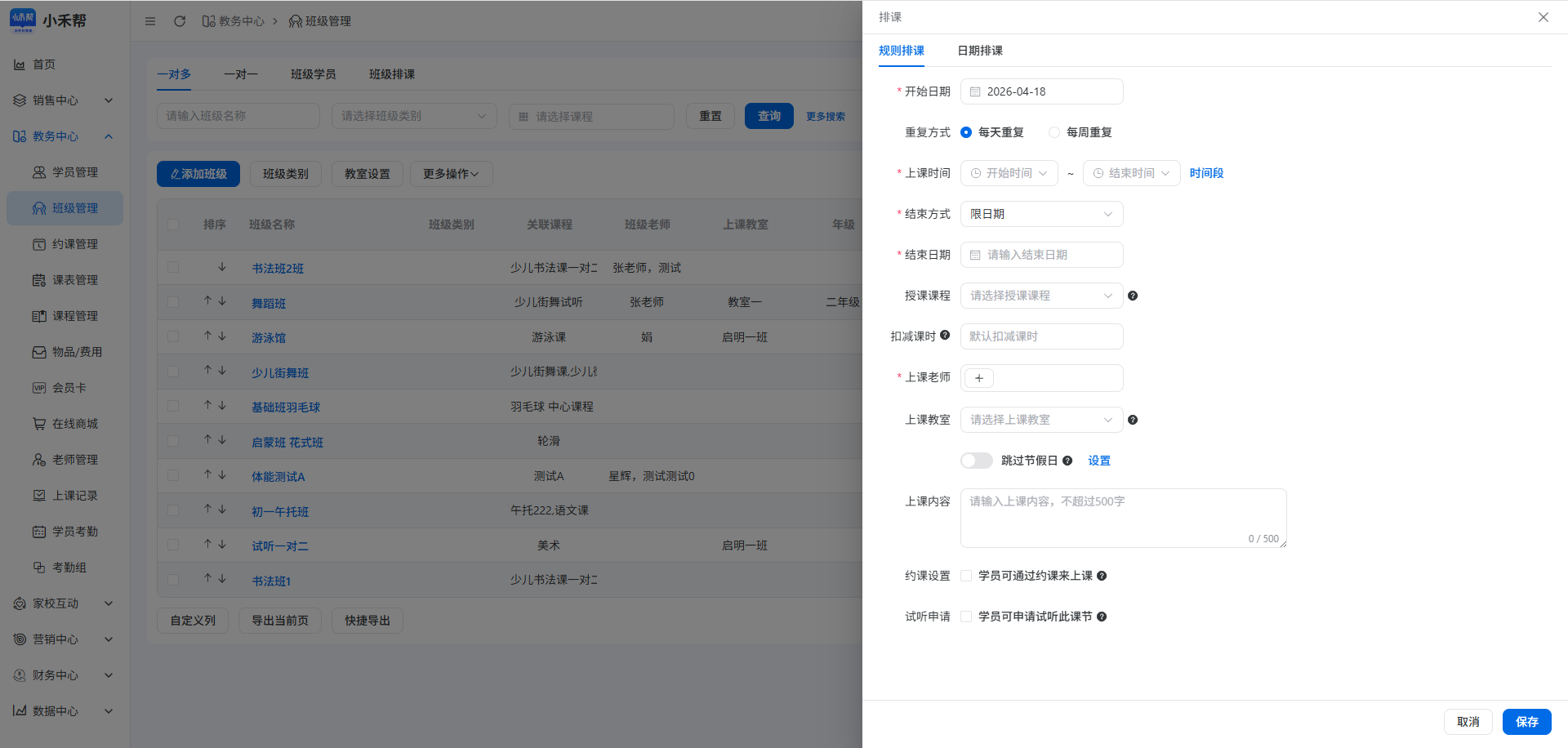Open the 请选择授课课程 dropdown
Image resolution: width=1568 pixels, height=748 pixels.
(x=1041, y=296)
